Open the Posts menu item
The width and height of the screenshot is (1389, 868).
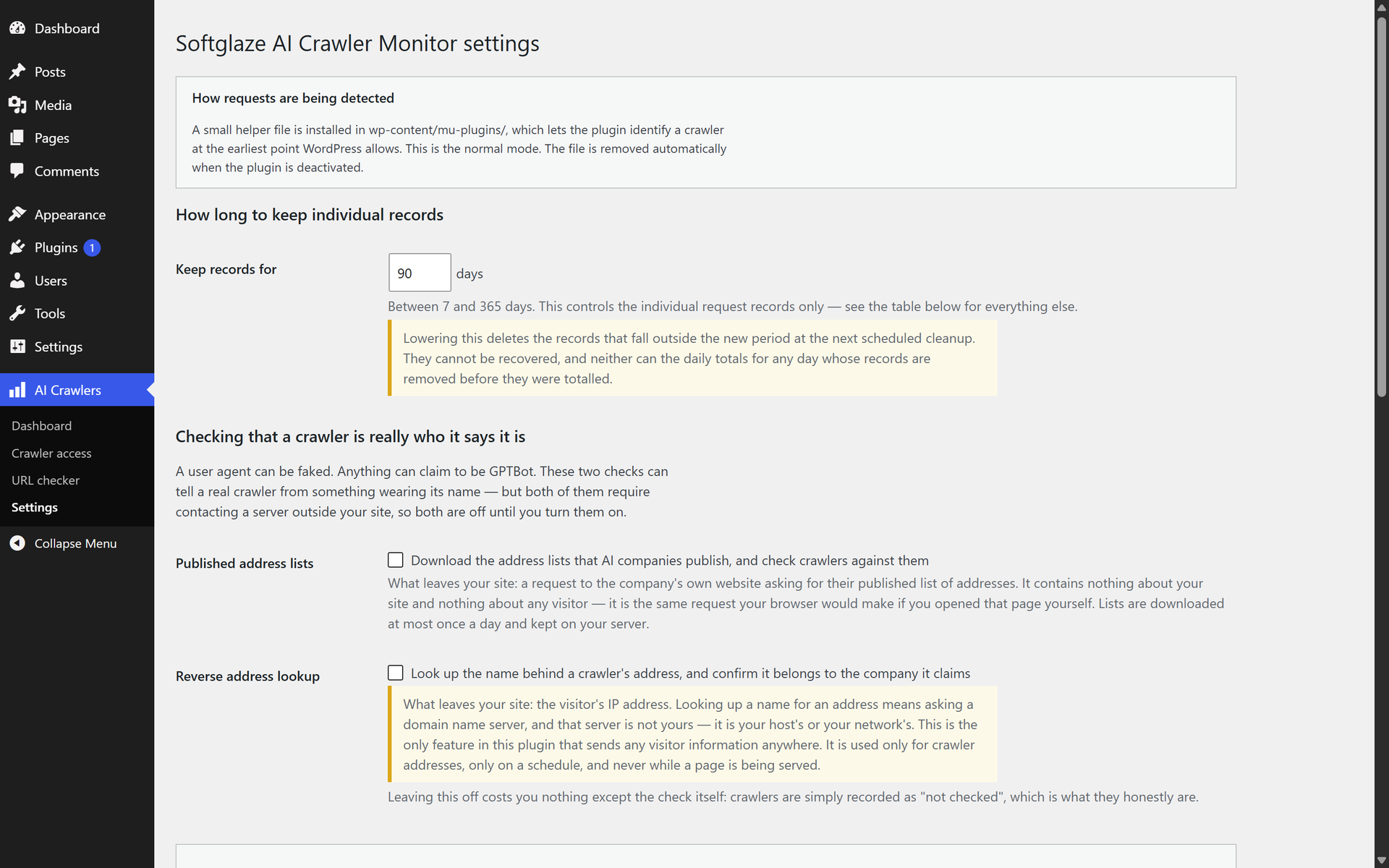[77, 72]
